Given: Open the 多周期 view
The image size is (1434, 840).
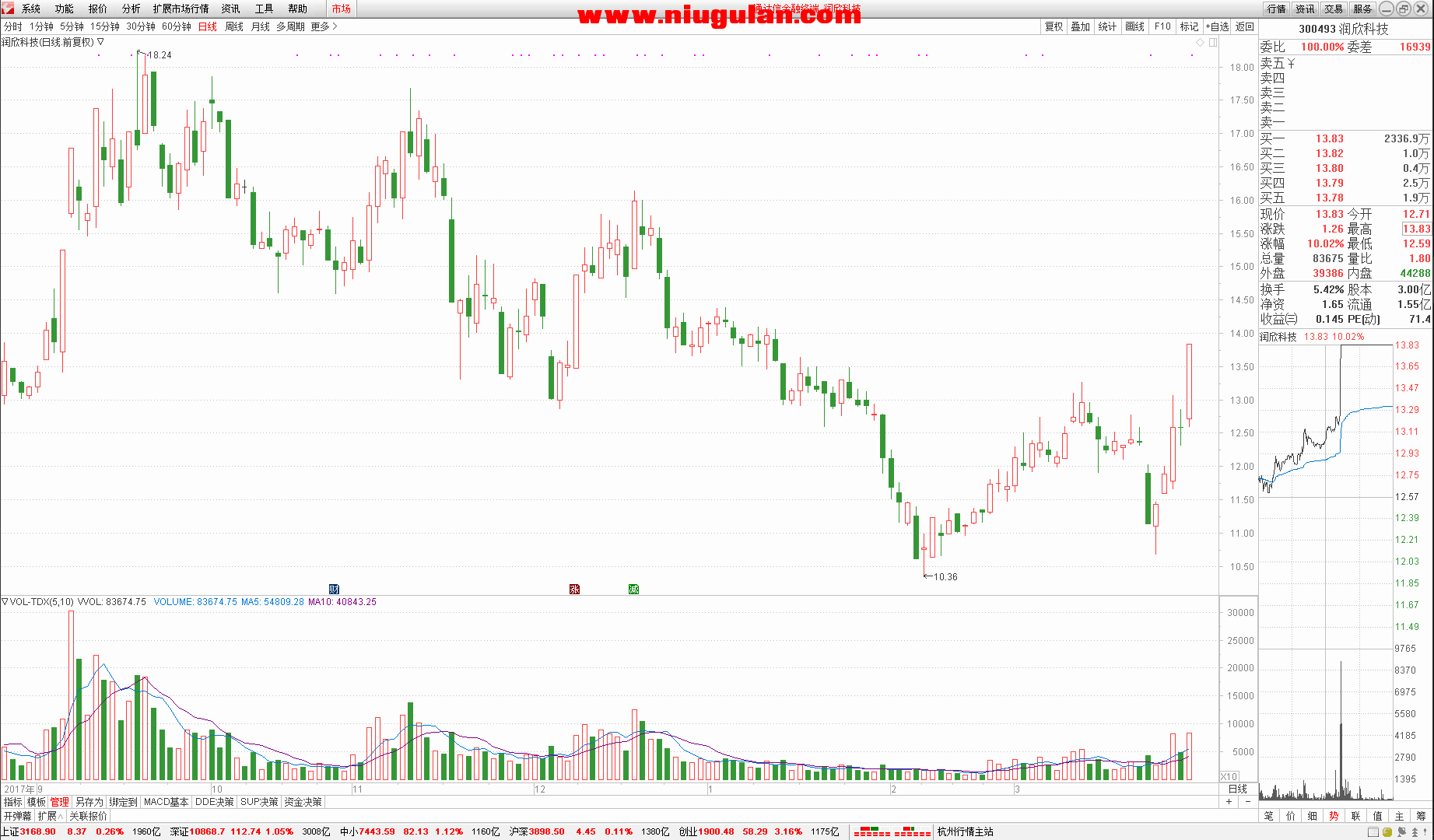Looking at the screenshot, I should [x=291, y=26].
